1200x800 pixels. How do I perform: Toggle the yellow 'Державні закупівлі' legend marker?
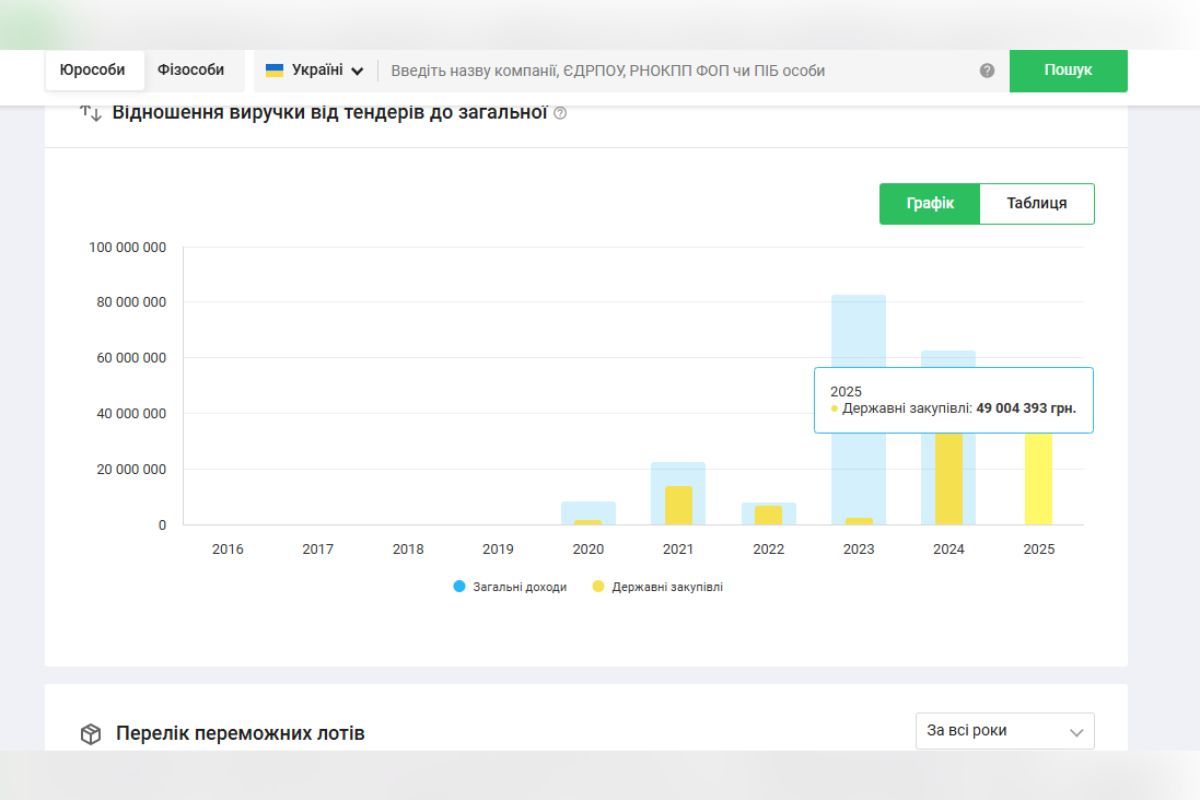coord(598,587)
